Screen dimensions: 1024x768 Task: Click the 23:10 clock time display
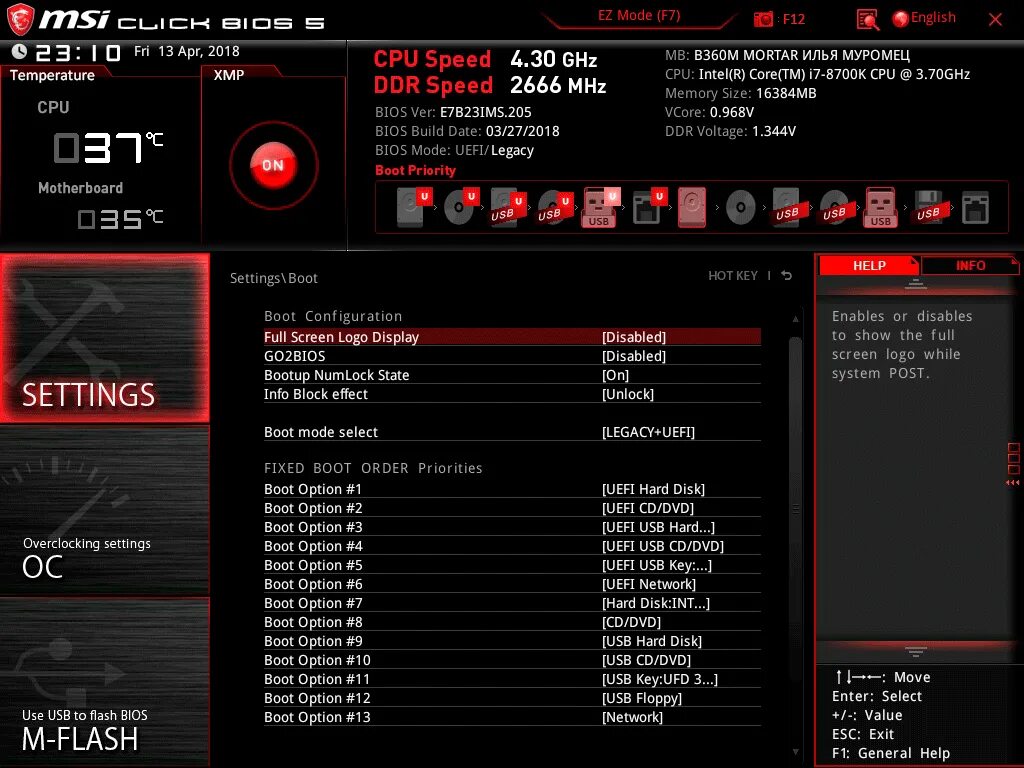point(78,52)
